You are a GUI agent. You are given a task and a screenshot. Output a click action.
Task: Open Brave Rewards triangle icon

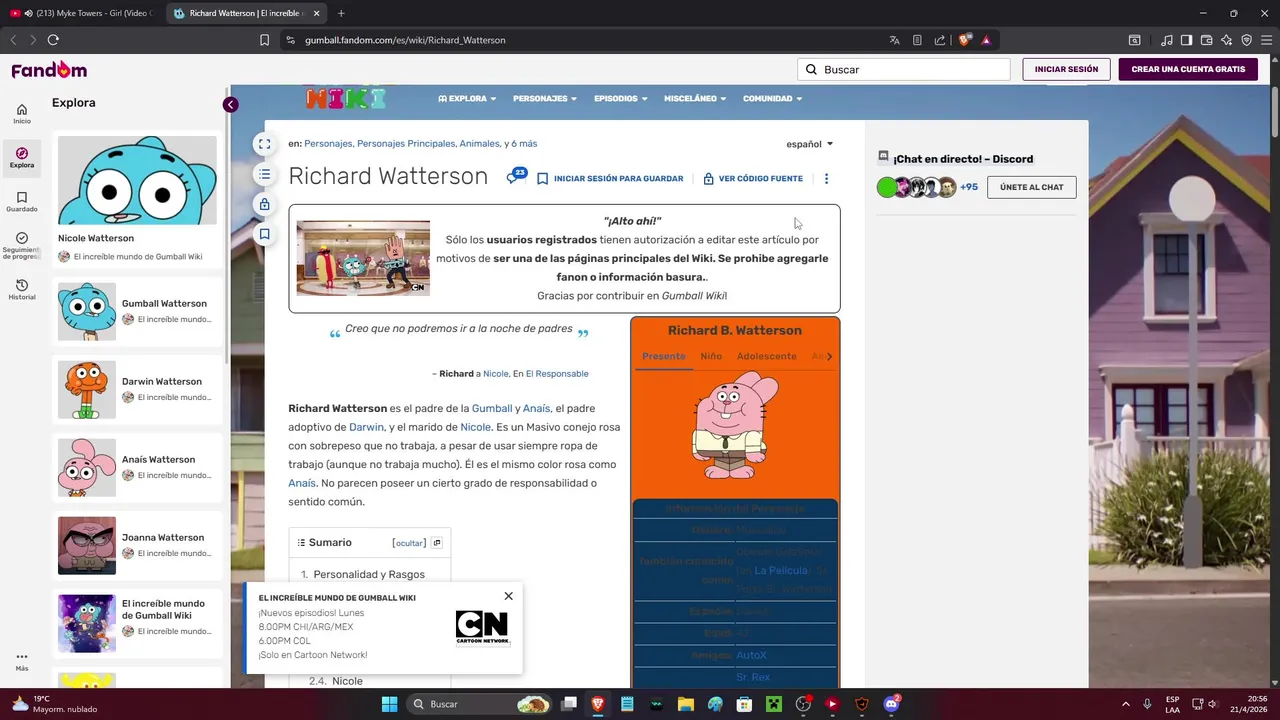coord(986,40)
